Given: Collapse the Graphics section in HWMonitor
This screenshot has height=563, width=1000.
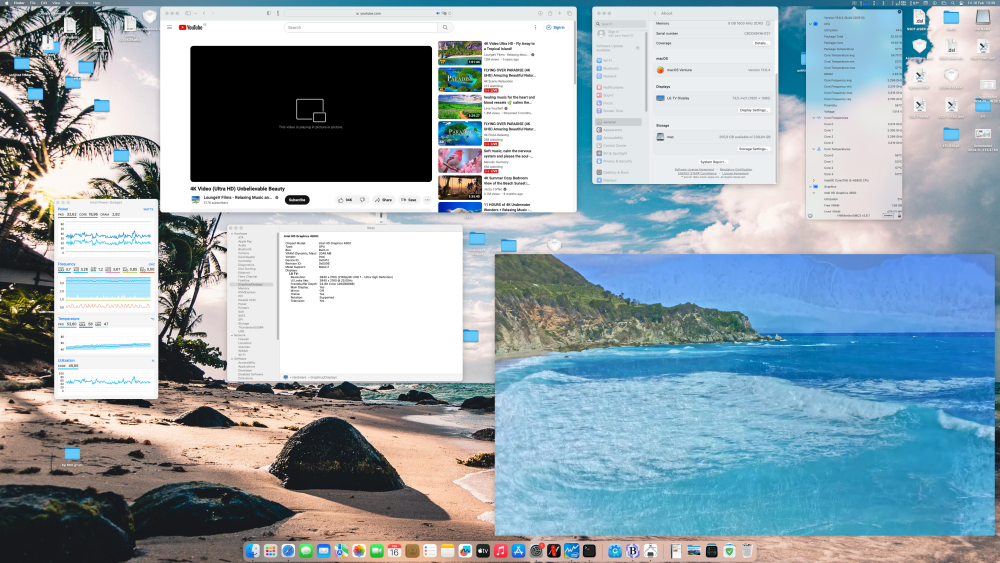Looking at the screenshot, I should click(811, 187).
